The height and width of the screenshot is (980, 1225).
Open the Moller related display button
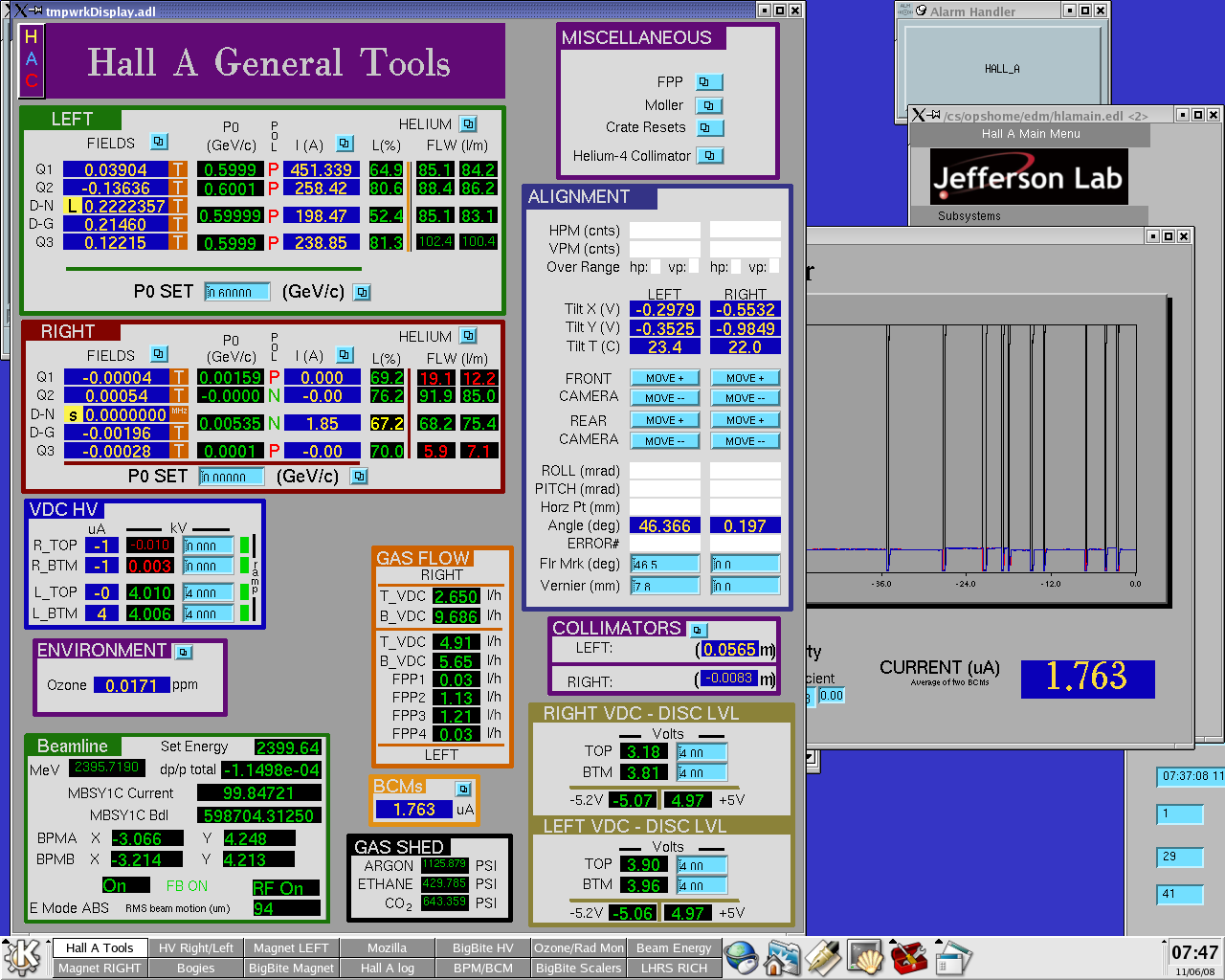708,105
